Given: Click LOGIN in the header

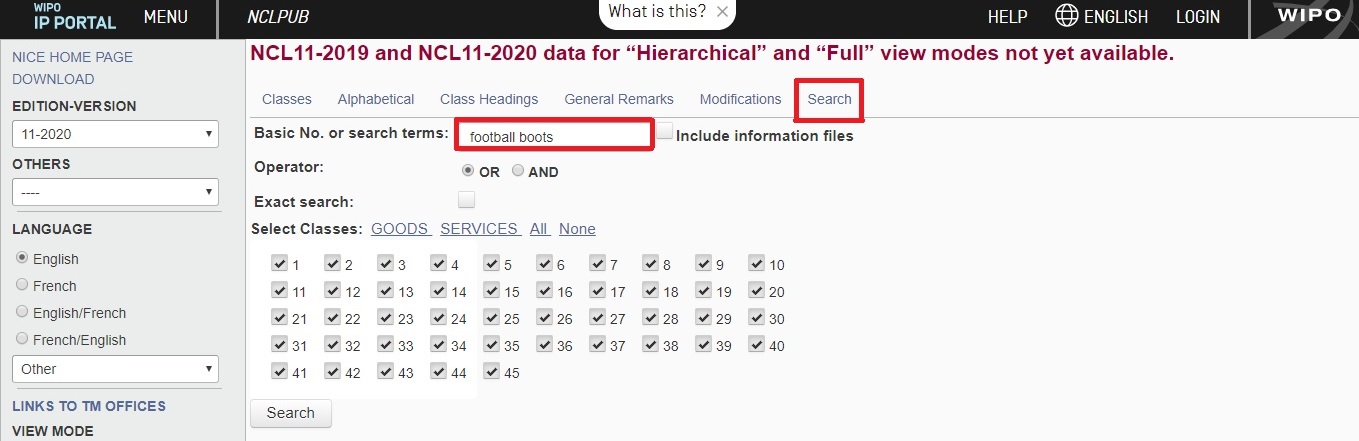Looking at the screenshot, I should pyautogui.click(x=1198, y=16).
